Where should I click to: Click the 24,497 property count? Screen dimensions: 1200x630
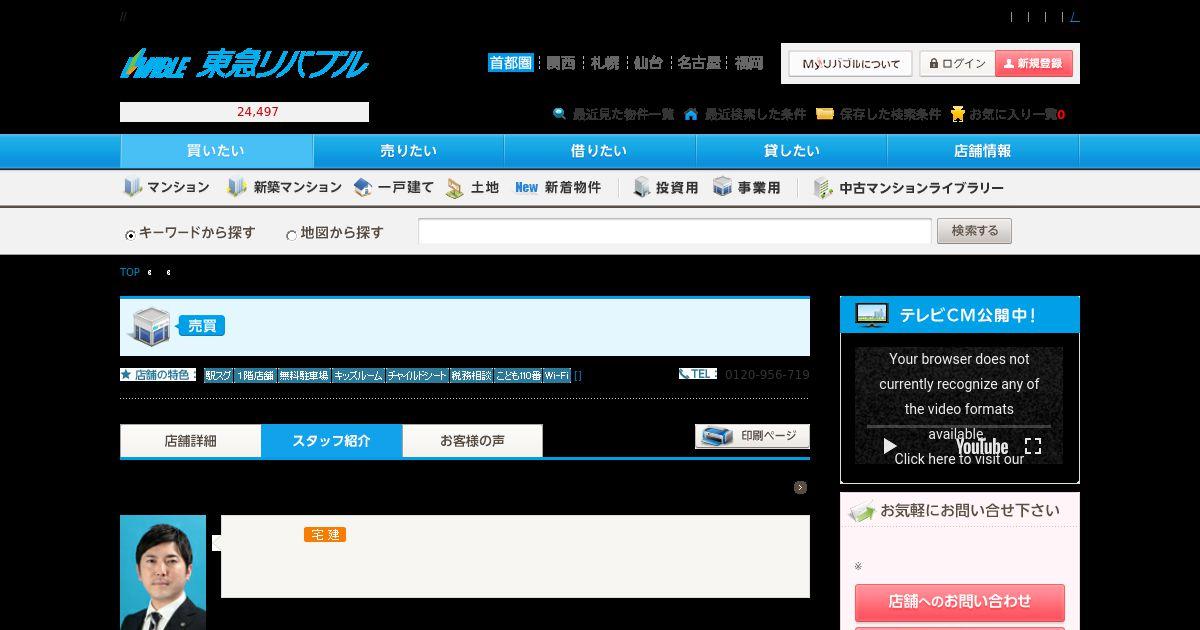point(258,112)
